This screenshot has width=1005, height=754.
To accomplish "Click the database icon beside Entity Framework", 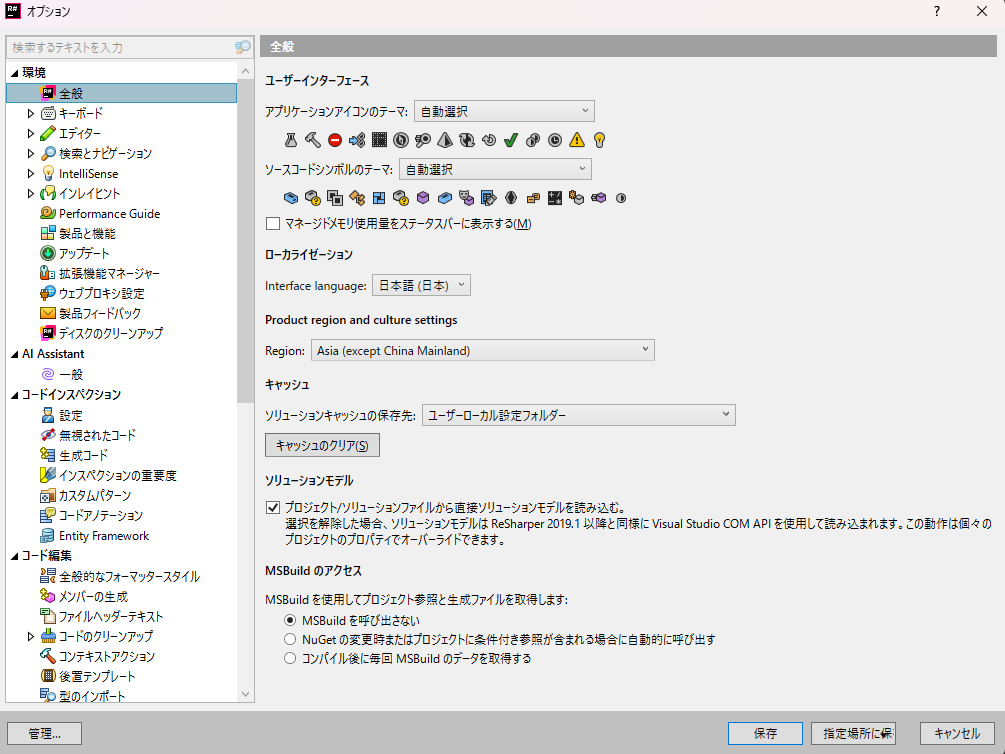I will [48, 536].
